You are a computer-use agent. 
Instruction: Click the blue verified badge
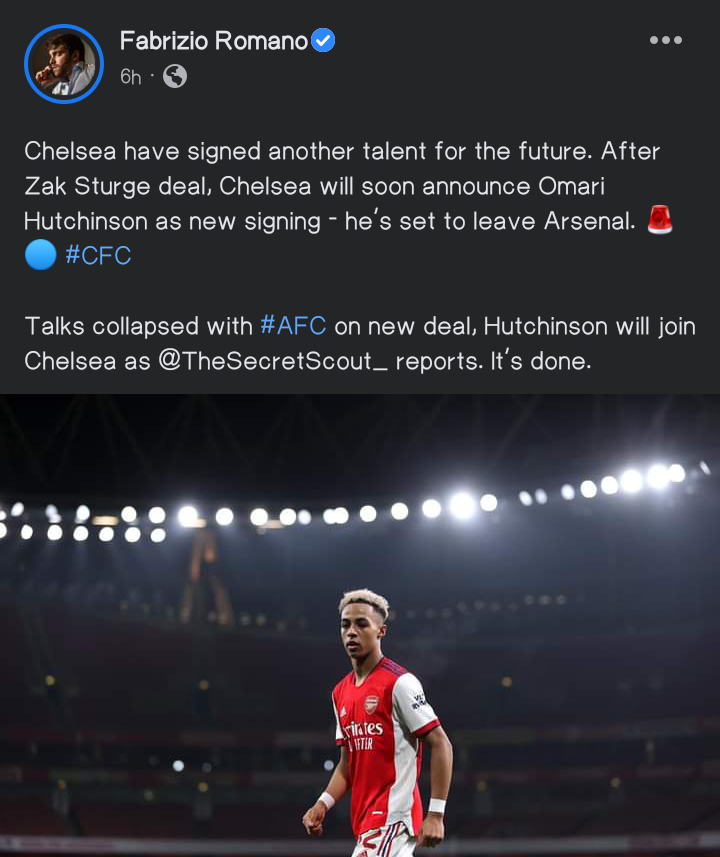tap(323, 40)
